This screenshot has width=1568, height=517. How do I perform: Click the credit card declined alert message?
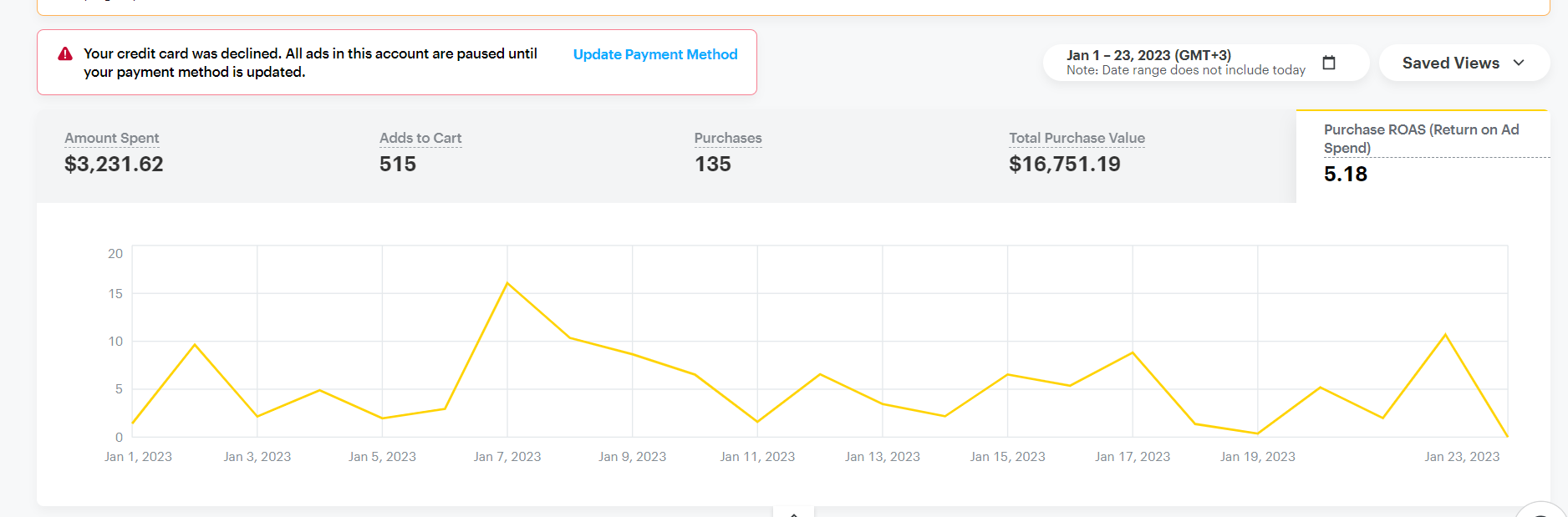click(310, 63)
